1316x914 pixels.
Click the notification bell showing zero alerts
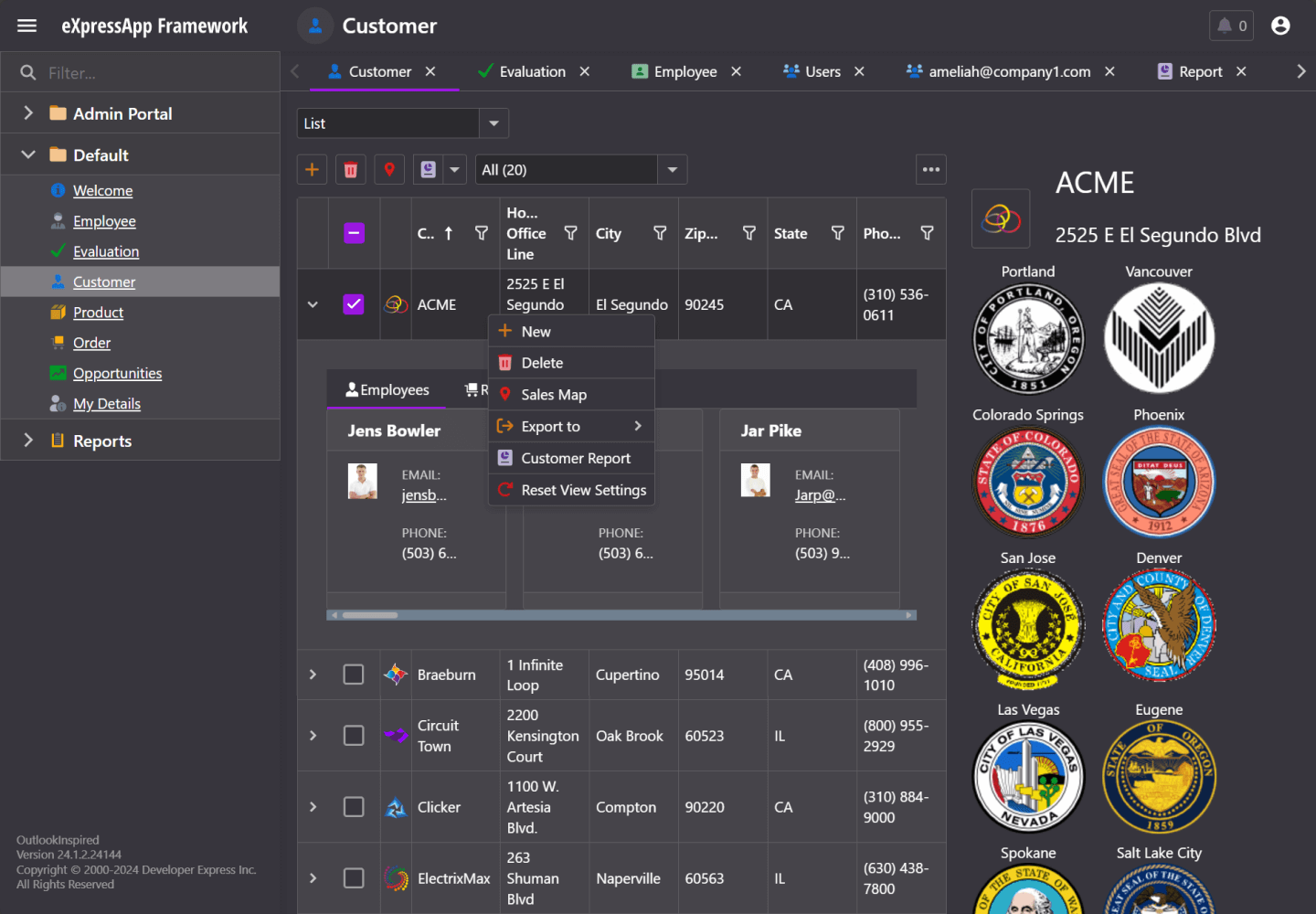[1231, 25]
